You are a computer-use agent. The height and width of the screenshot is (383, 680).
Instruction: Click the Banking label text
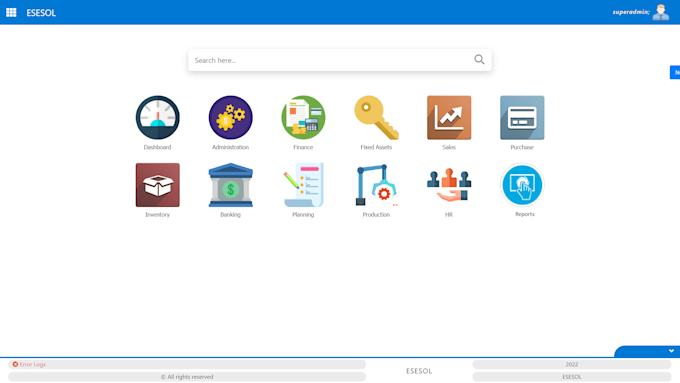click(x=230, y=214)
